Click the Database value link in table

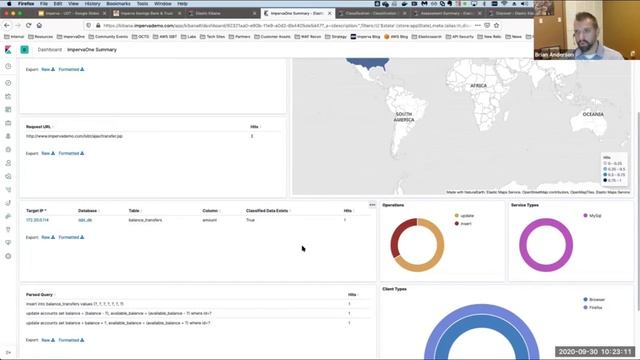point(85,220)
